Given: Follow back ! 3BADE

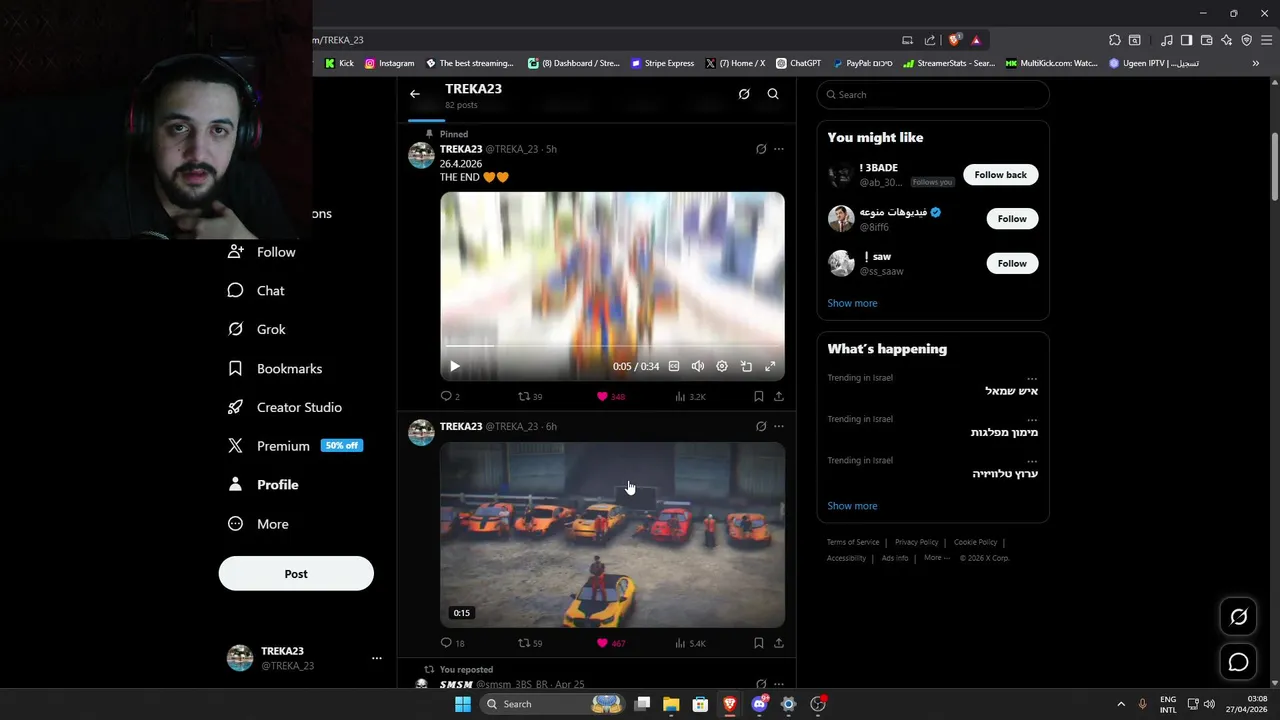Looking at the screenshot, I should (x=1001, y=175).
